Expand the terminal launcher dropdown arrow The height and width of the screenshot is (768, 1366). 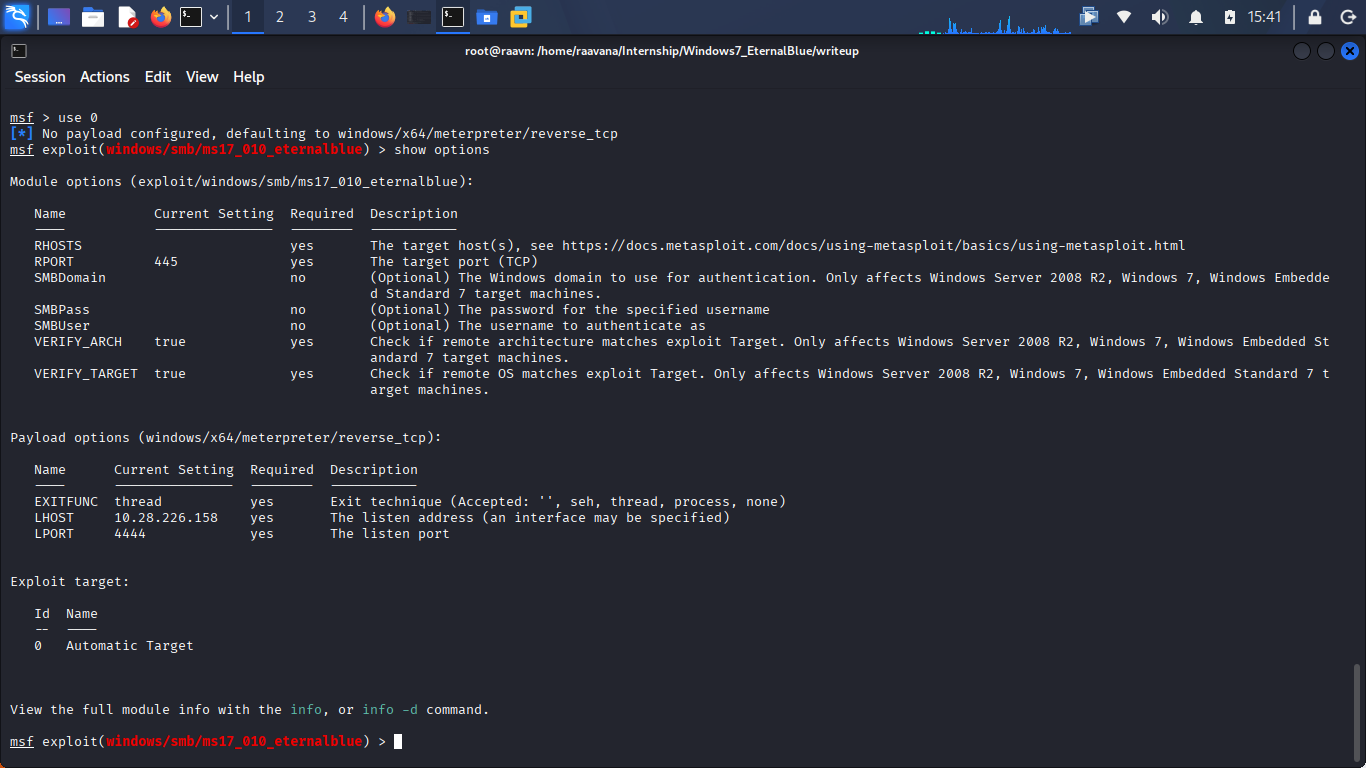pos(214,17)
